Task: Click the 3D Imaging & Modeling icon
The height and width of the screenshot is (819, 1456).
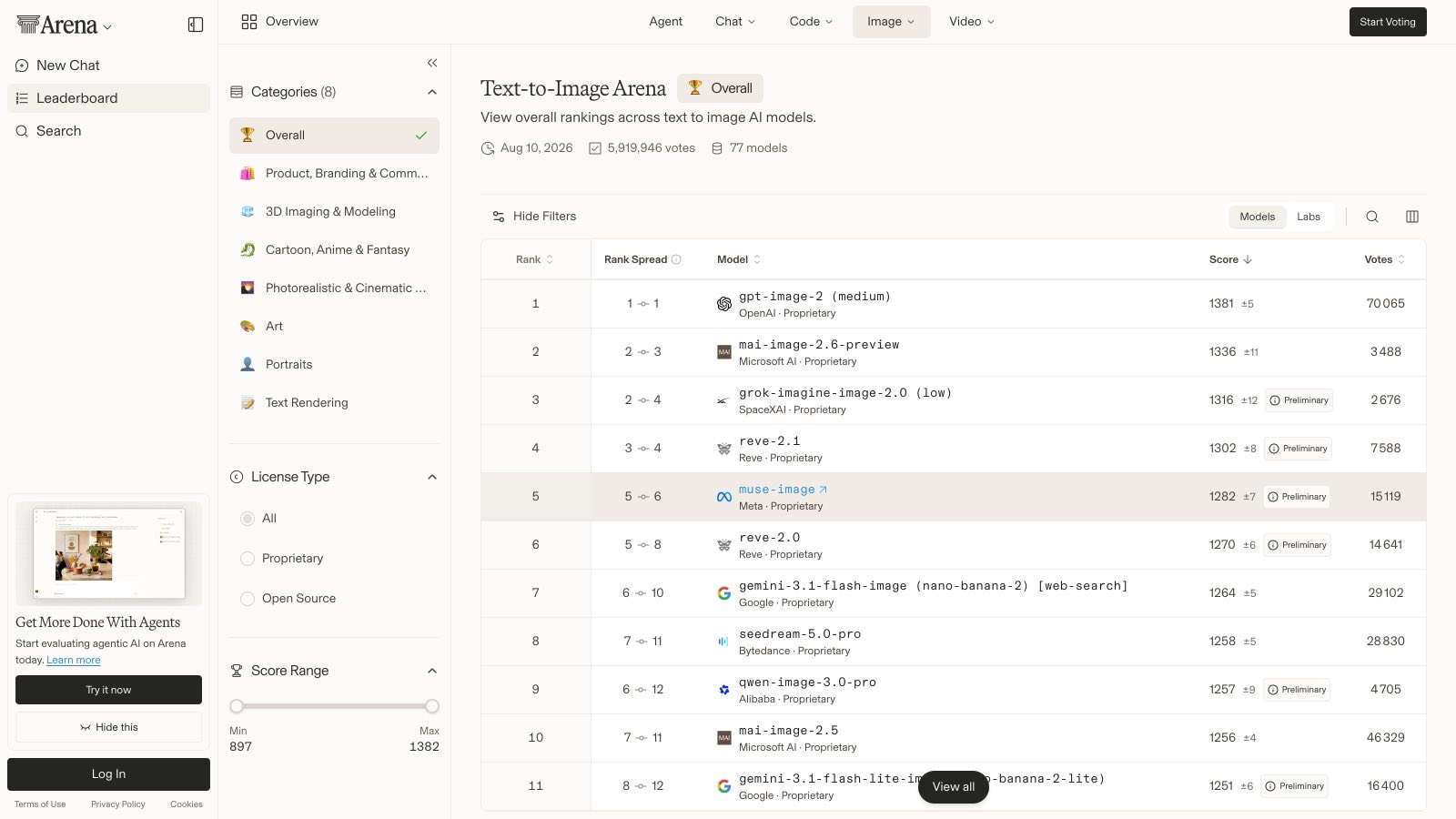Action: (x=248, y=211)
